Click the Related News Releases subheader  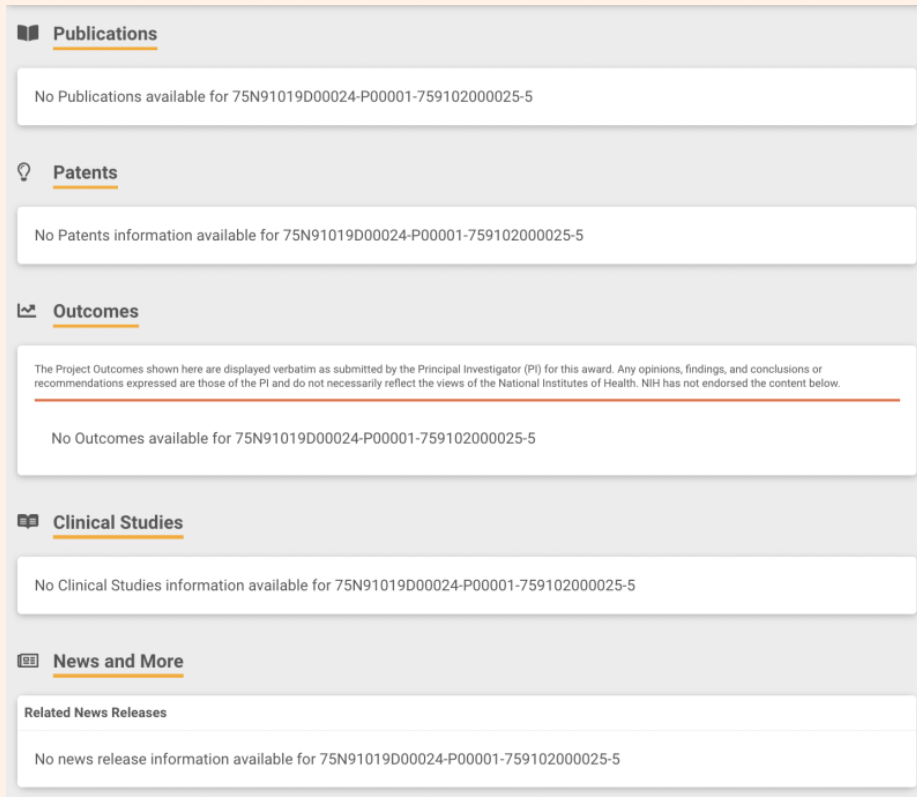tap(95, 713)
